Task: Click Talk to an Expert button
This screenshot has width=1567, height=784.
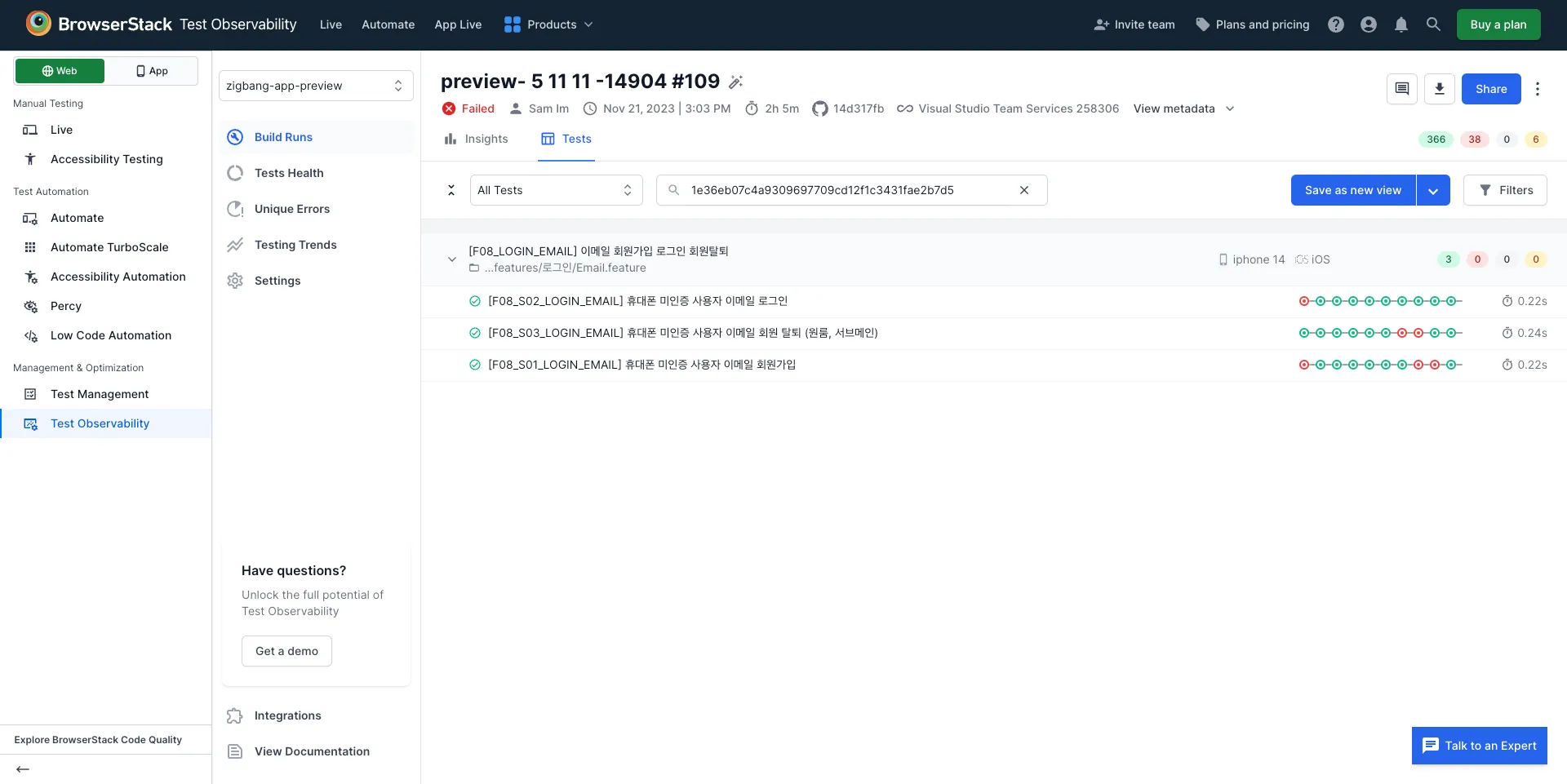Action: point(1480,746)
